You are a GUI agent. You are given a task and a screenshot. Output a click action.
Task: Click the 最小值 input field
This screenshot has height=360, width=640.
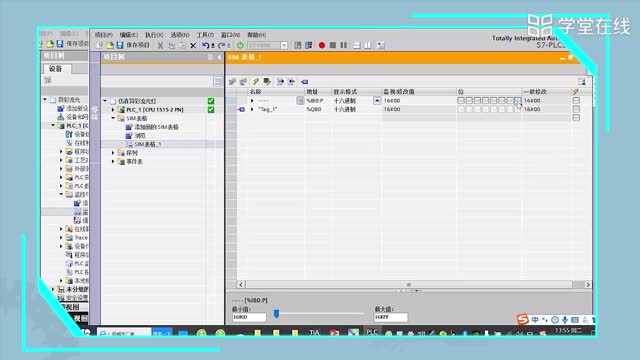pyautogui.click(x=249, y=317)
